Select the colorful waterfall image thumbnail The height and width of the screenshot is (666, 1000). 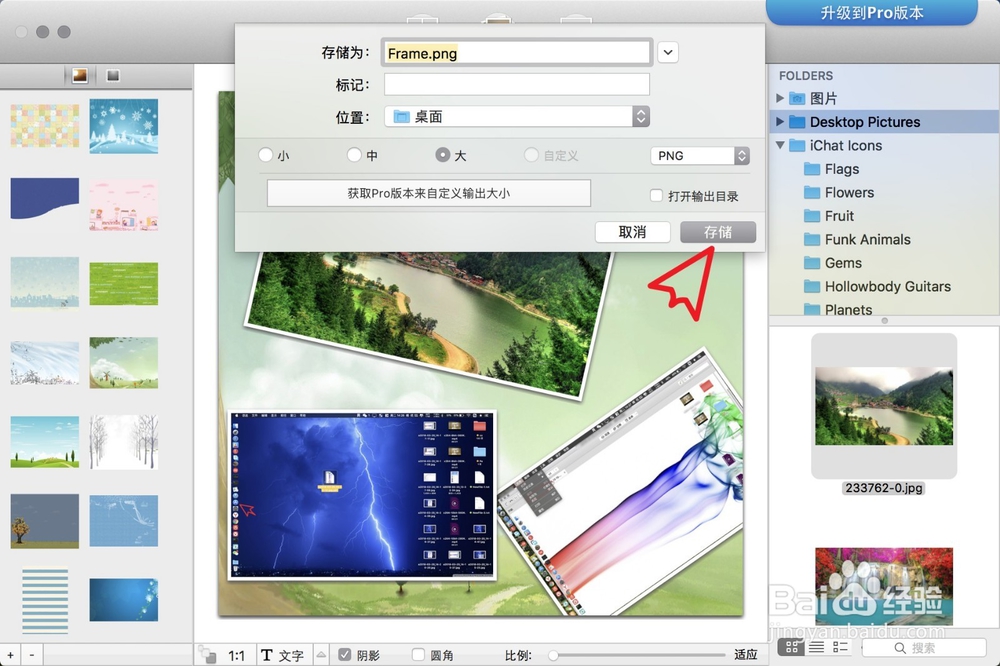(884, 586)
